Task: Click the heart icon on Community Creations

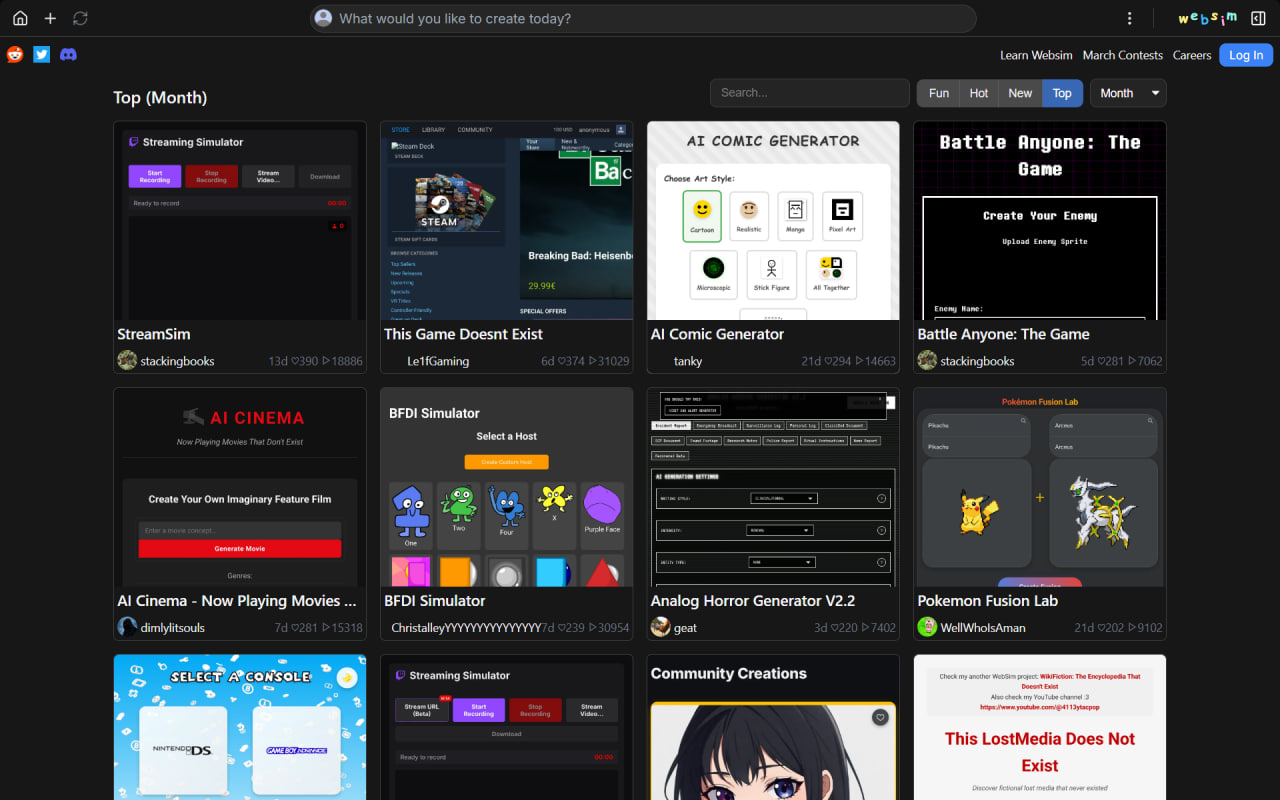Action: (x=880, y=717)
